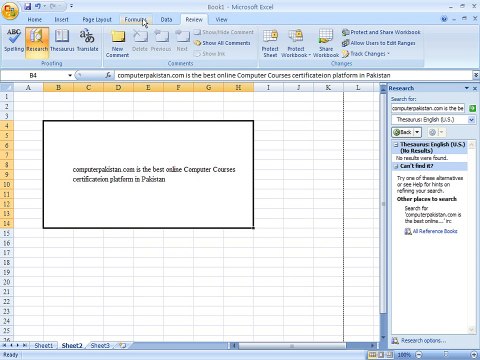This screenshot has height=360, width=480.
Task: Open the Name Box dropdown arrow
Action: pyautogui.click(x=70, y=75)
